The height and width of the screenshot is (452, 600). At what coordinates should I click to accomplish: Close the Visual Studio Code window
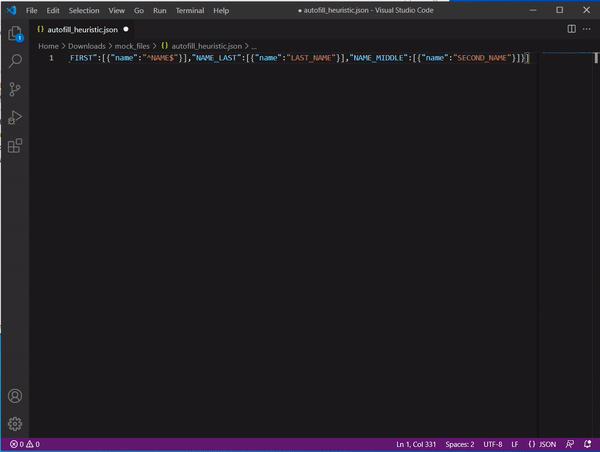coord(586,10)
